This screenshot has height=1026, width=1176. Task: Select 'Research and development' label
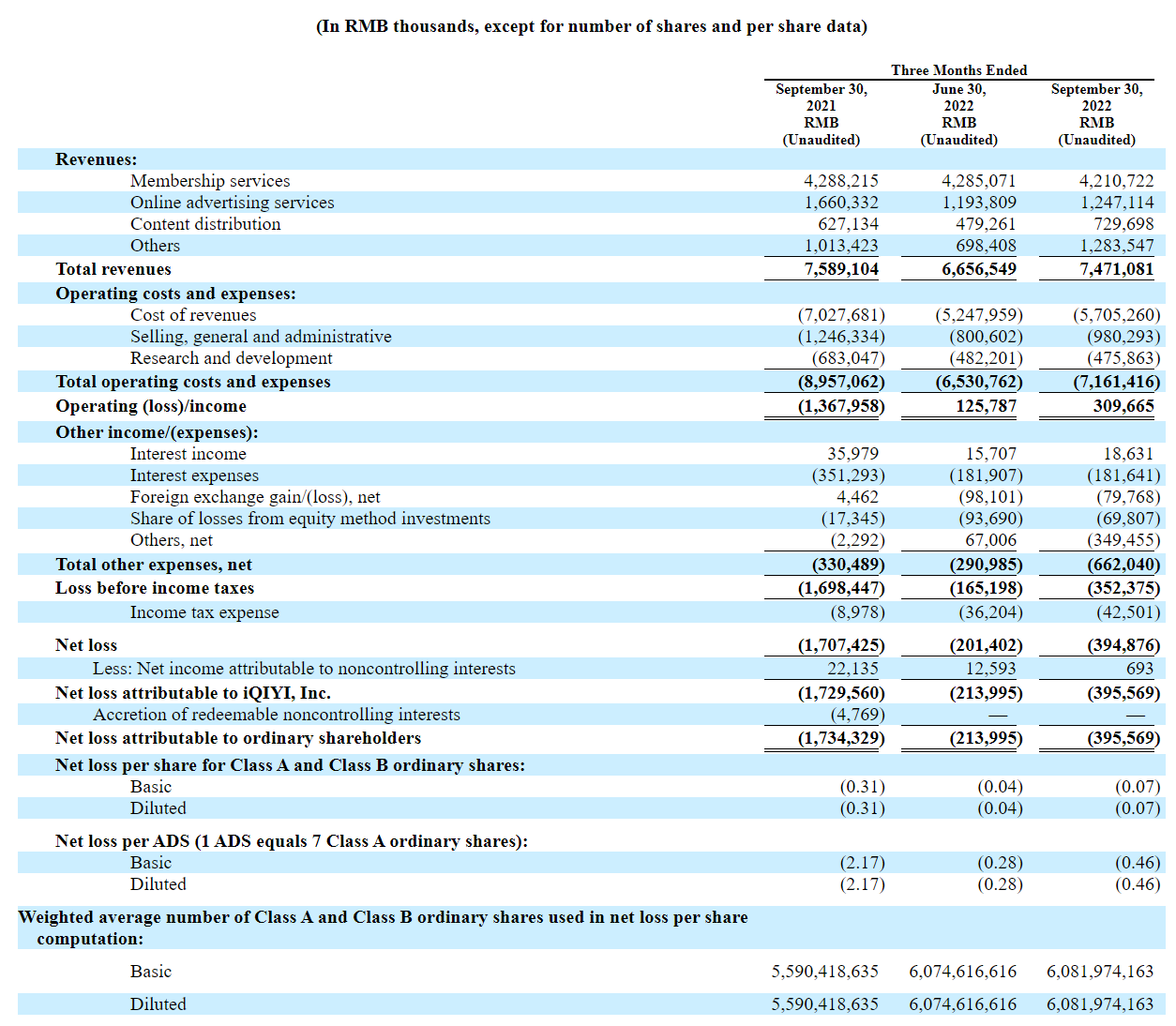232,358
